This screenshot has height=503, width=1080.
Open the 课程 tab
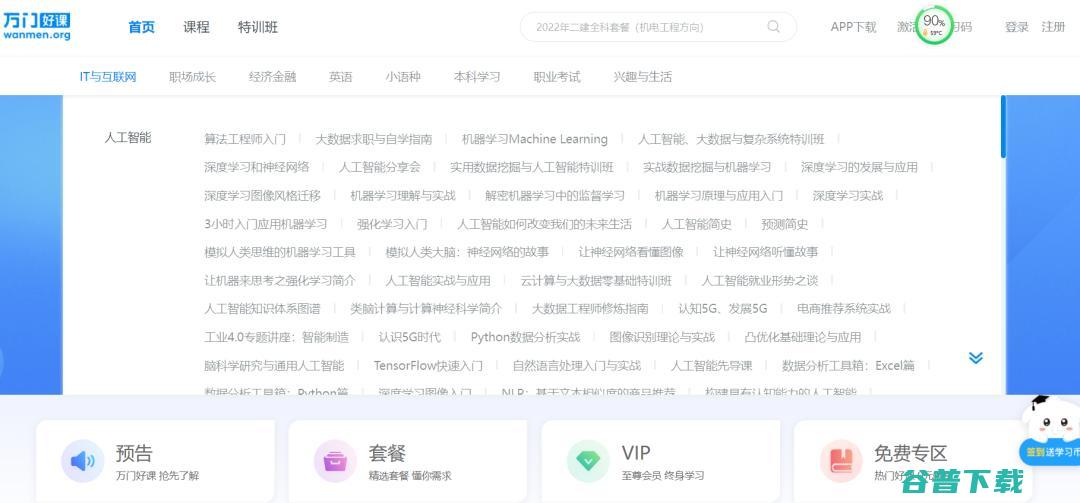click(196, 27)
